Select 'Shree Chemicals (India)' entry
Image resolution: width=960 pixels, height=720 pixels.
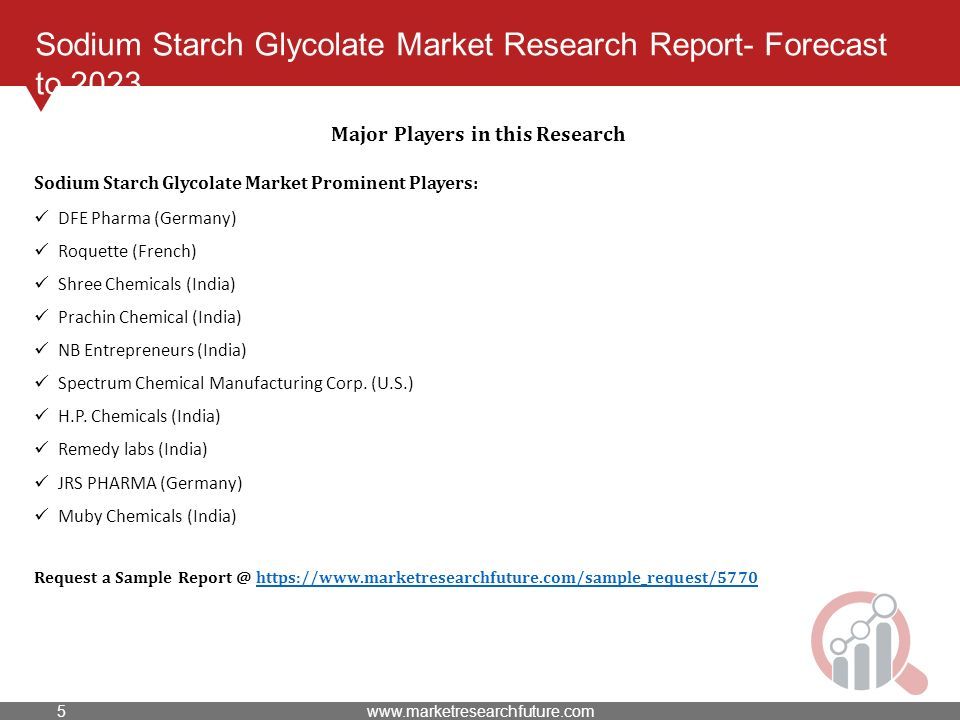click(x=146, y=285)
